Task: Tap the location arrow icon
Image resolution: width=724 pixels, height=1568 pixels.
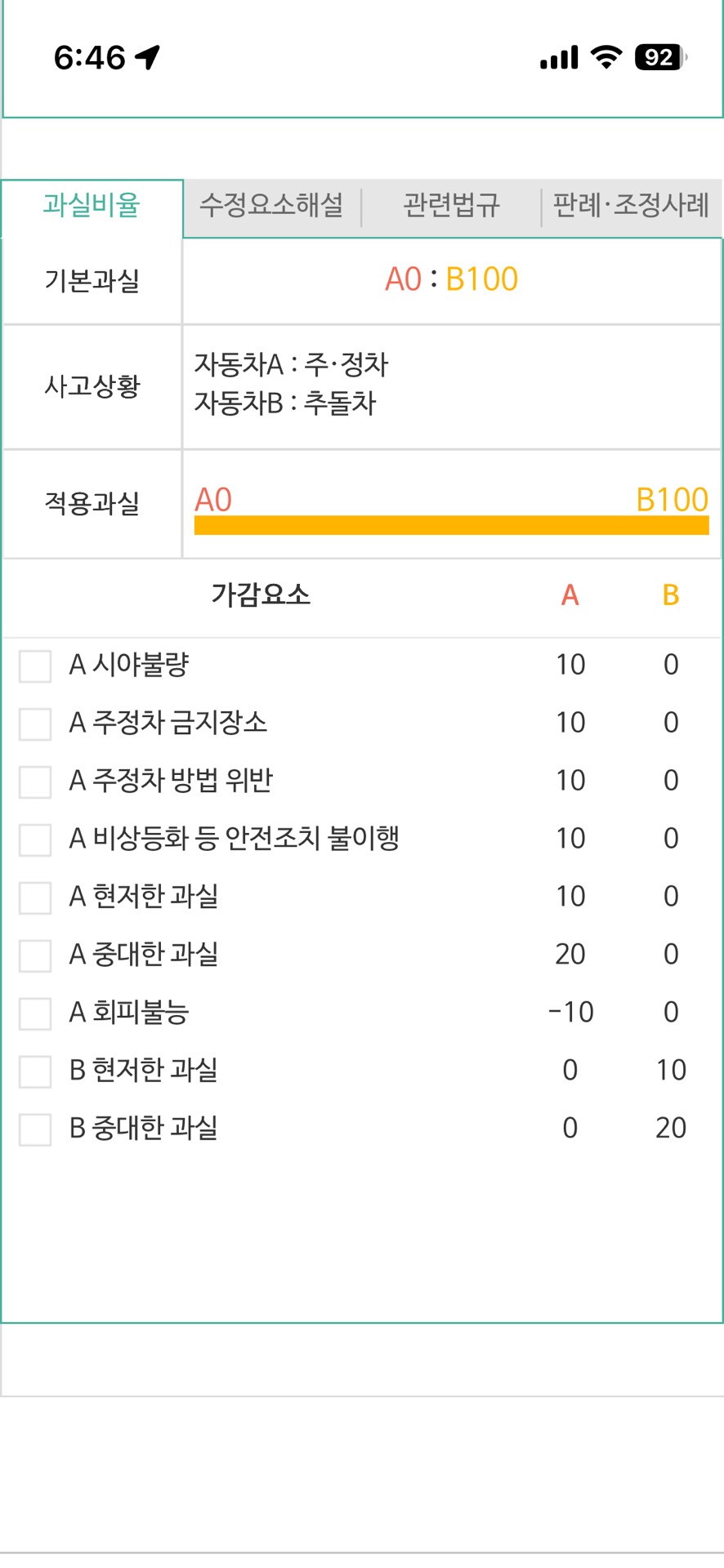Action: [x=148, y=57]
